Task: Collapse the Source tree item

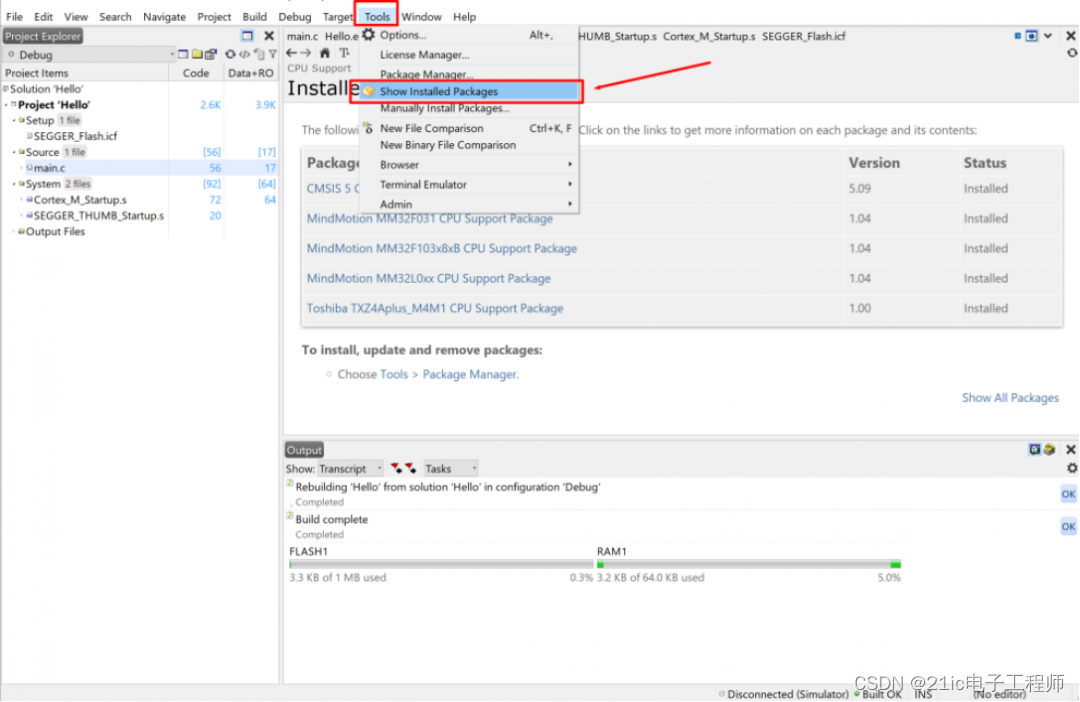Action: pos(15,152)
